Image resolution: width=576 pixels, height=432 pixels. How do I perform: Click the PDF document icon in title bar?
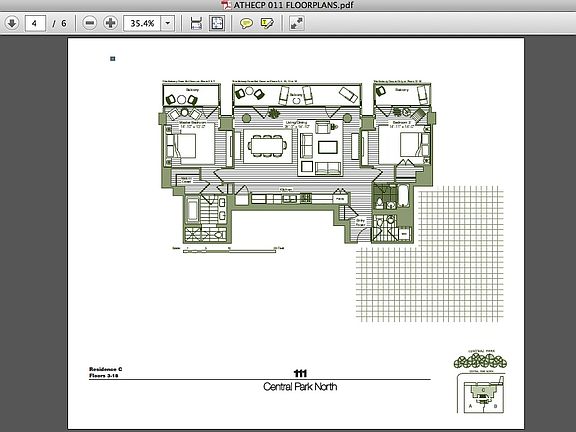(x=226, y=5)
